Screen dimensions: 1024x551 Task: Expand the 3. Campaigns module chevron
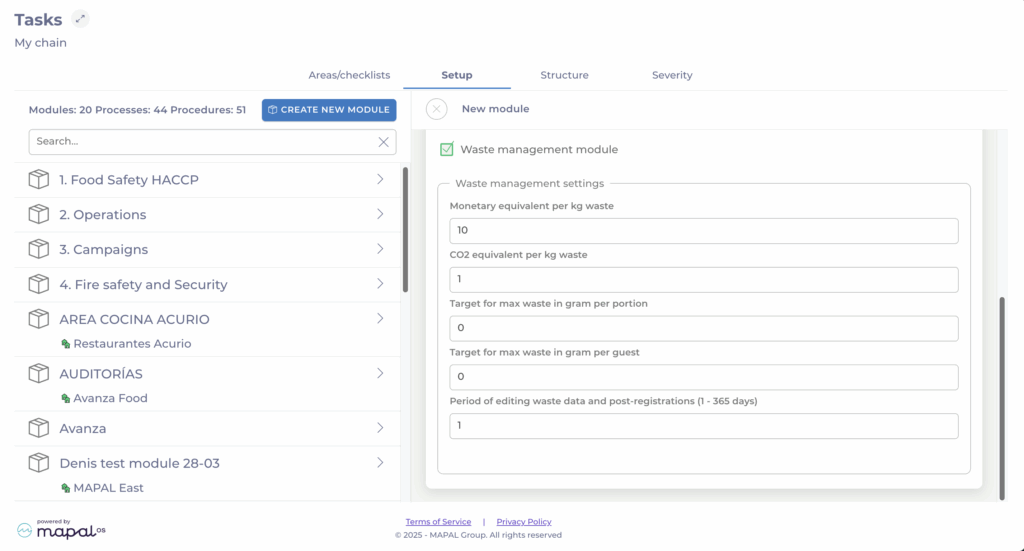pyautogui.click(x=380, y=250)
